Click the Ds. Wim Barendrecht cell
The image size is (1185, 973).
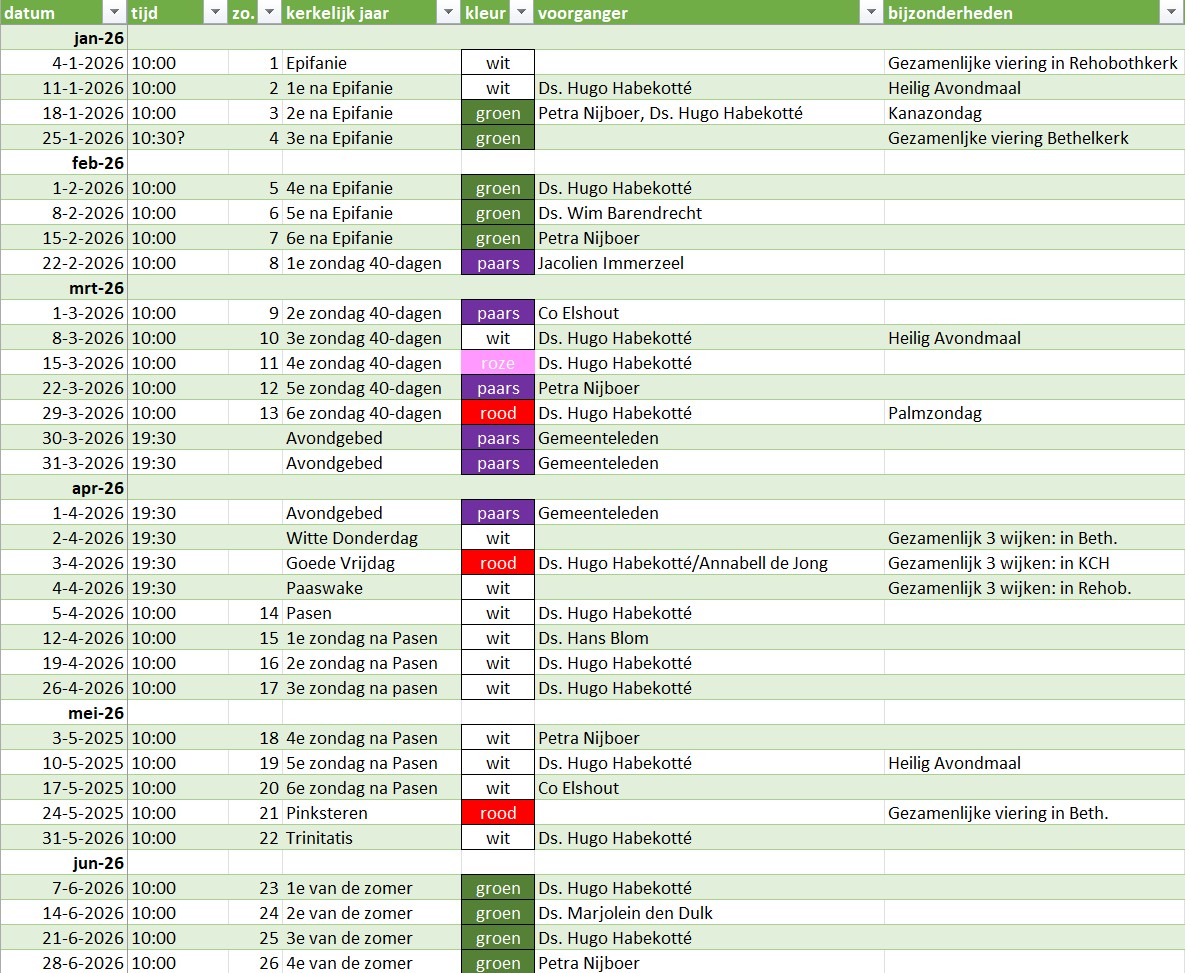(x=708, y=213)
